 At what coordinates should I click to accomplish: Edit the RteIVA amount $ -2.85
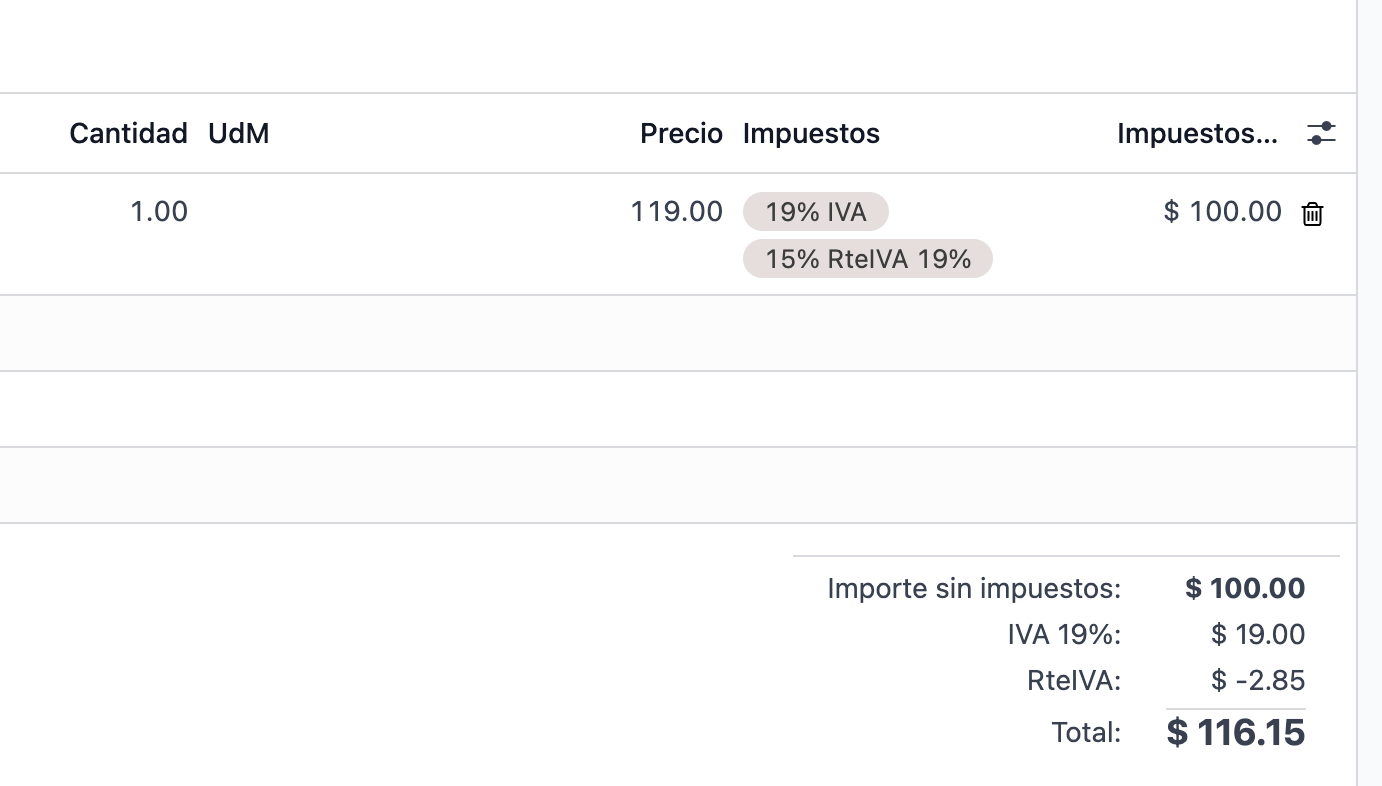pos(1258,681)
